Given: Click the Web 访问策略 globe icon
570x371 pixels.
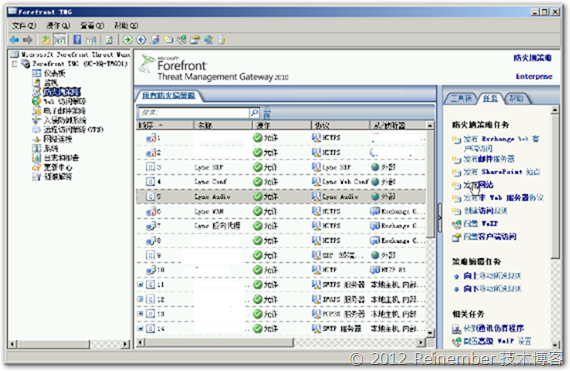Looking at the screenshot, I should click(x=36, y=101).
